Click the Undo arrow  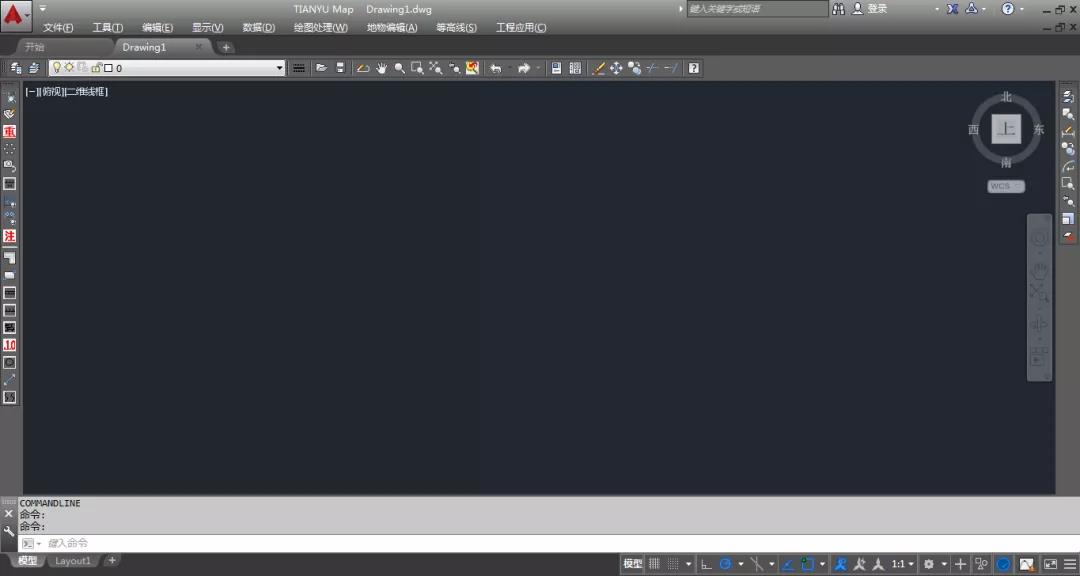[x=496, y=68]
